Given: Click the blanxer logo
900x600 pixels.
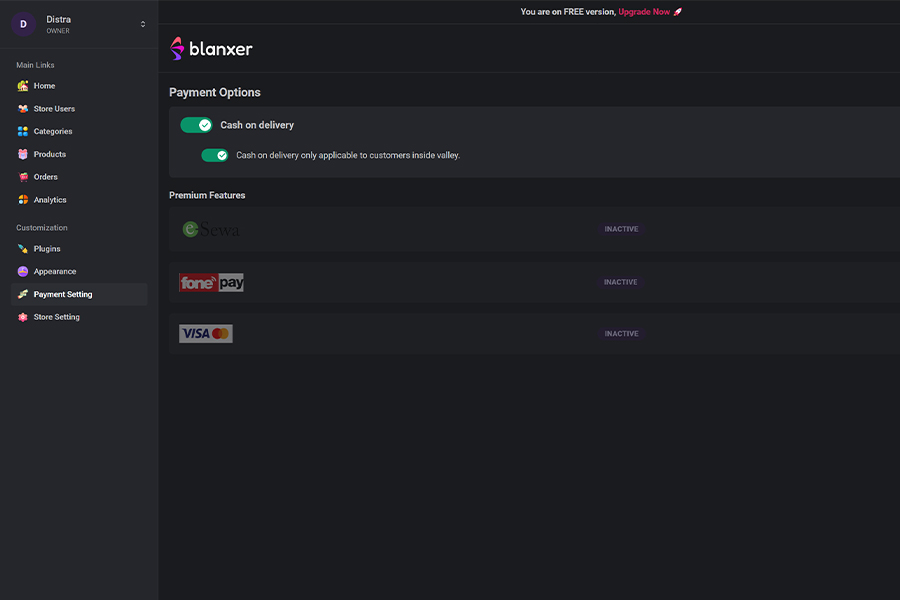Looking at the screenshot, I should tap(211, 48).
